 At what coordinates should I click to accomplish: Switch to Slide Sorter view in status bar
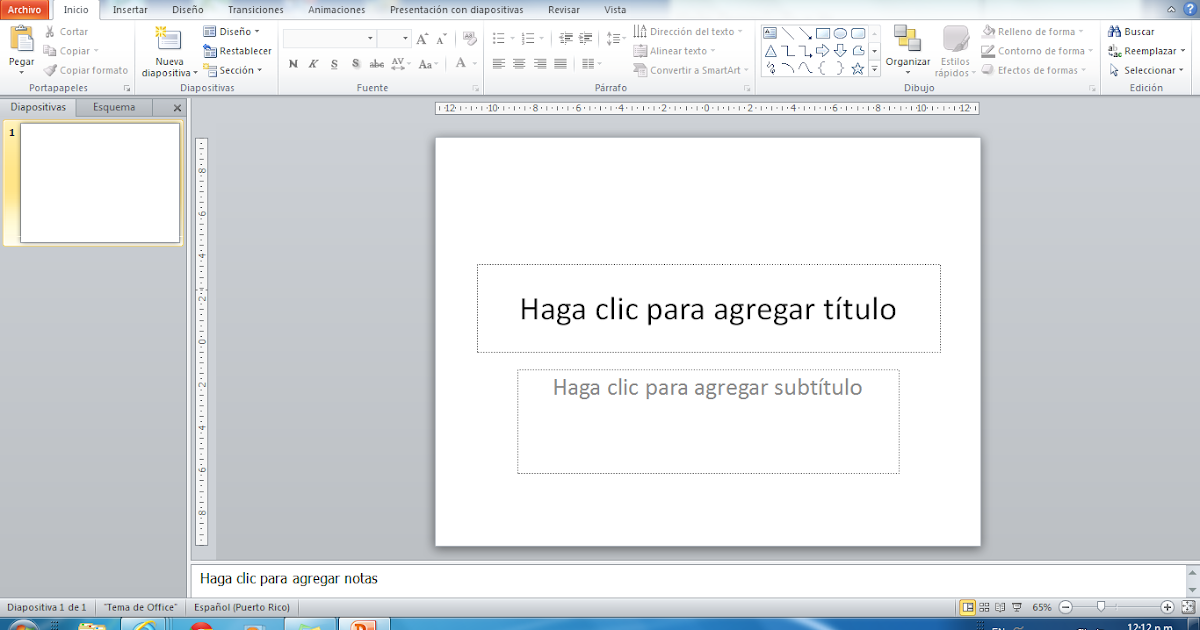(984, 606)
